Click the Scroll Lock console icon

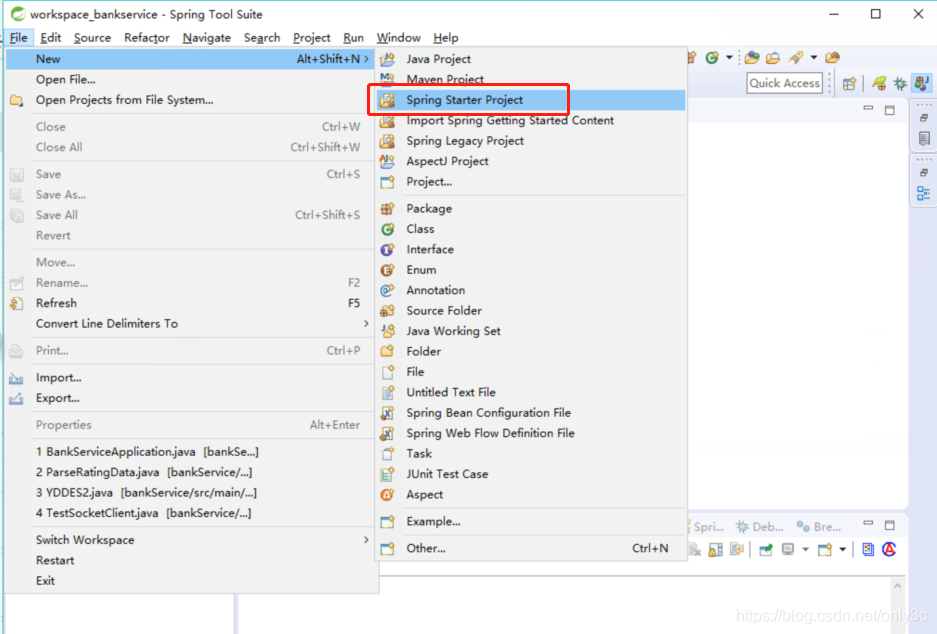[x=715, y=549]
